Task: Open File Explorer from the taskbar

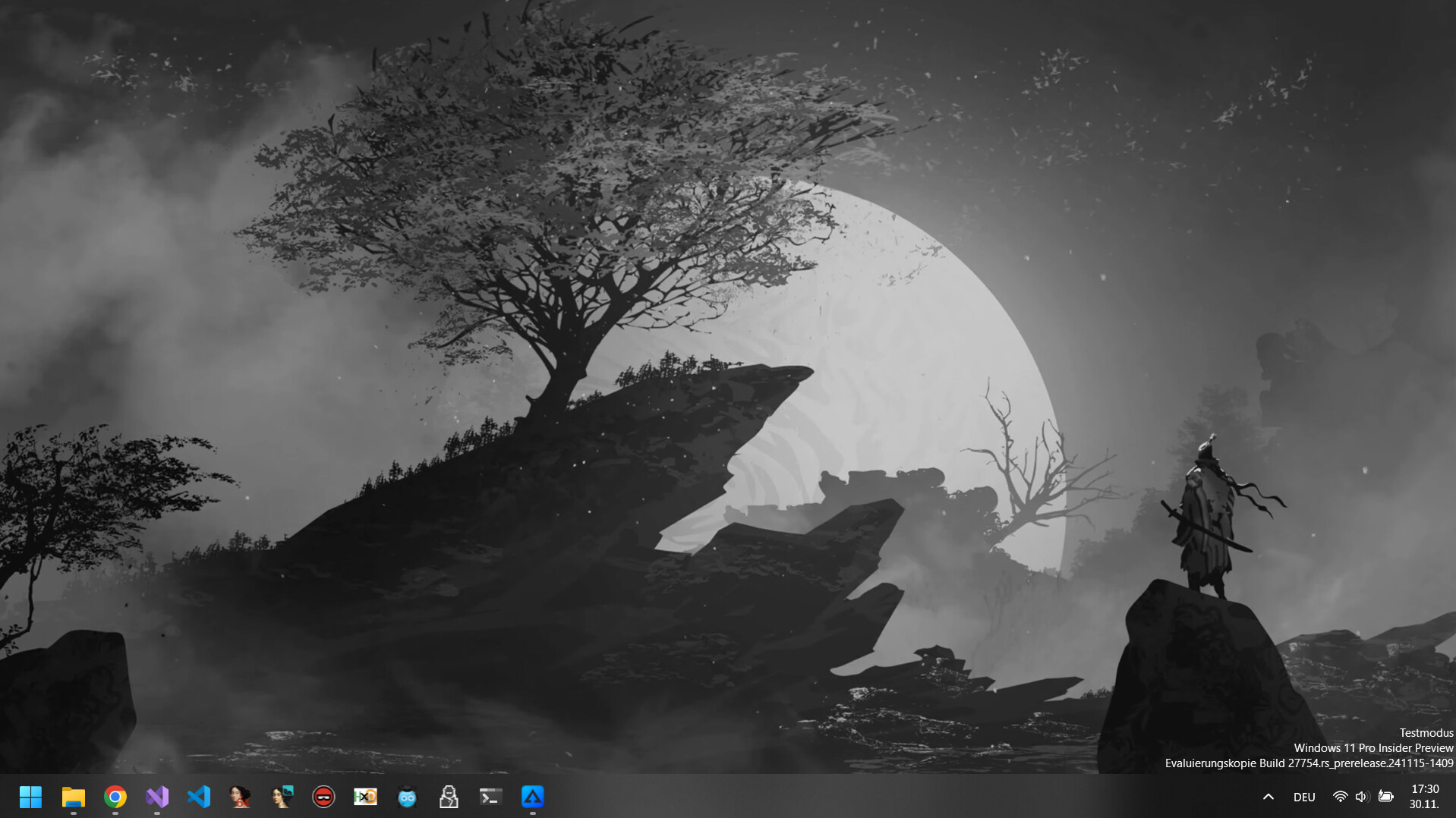Action: [72, 797]
